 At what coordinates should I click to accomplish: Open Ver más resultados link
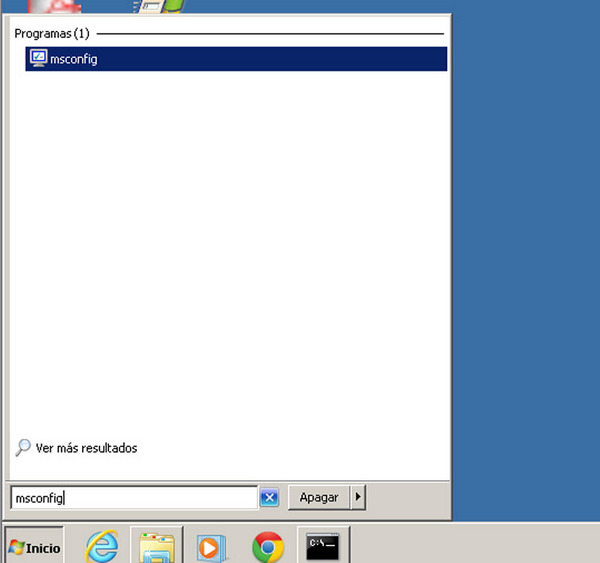[86, 448]
